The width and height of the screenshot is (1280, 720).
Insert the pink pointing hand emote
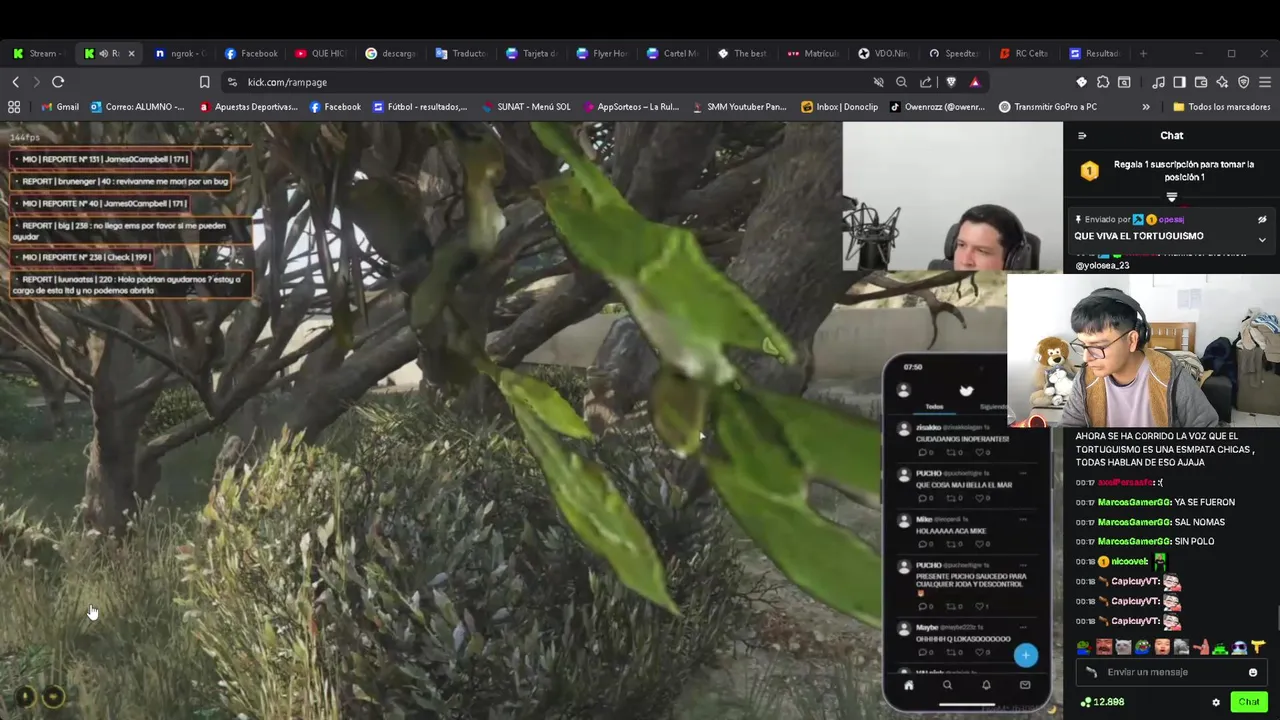pyautogui.click(x=1201, y=647)
